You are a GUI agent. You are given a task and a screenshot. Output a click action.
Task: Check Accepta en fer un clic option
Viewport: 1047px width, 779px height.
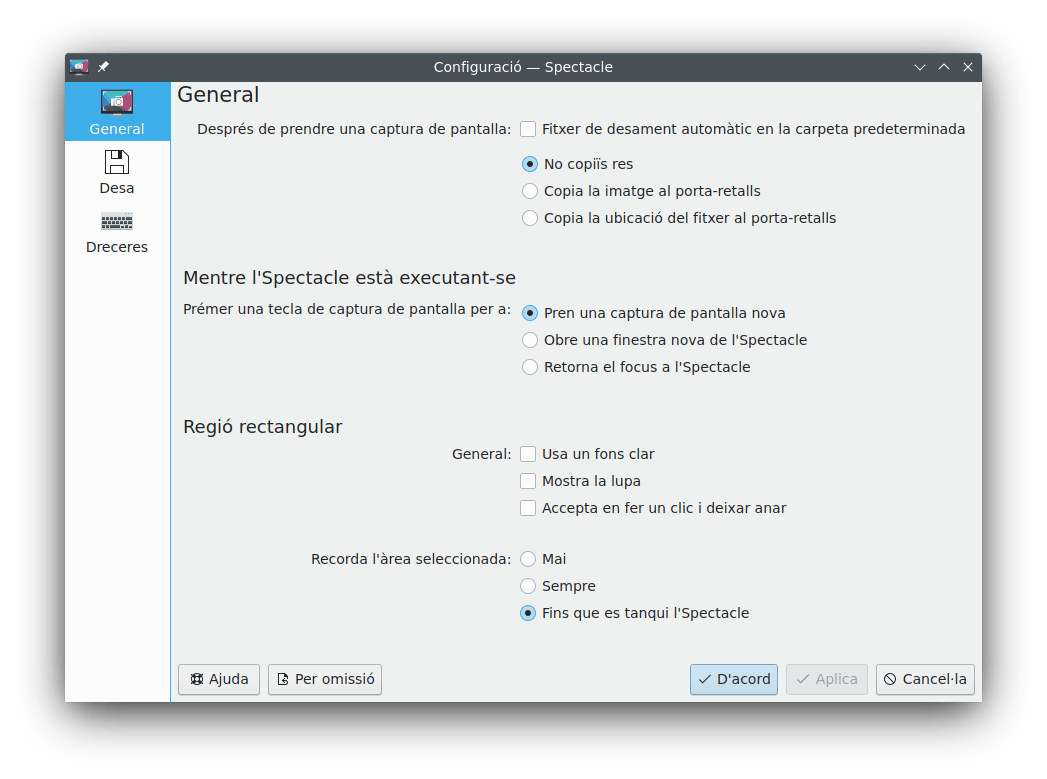[528, 508]
